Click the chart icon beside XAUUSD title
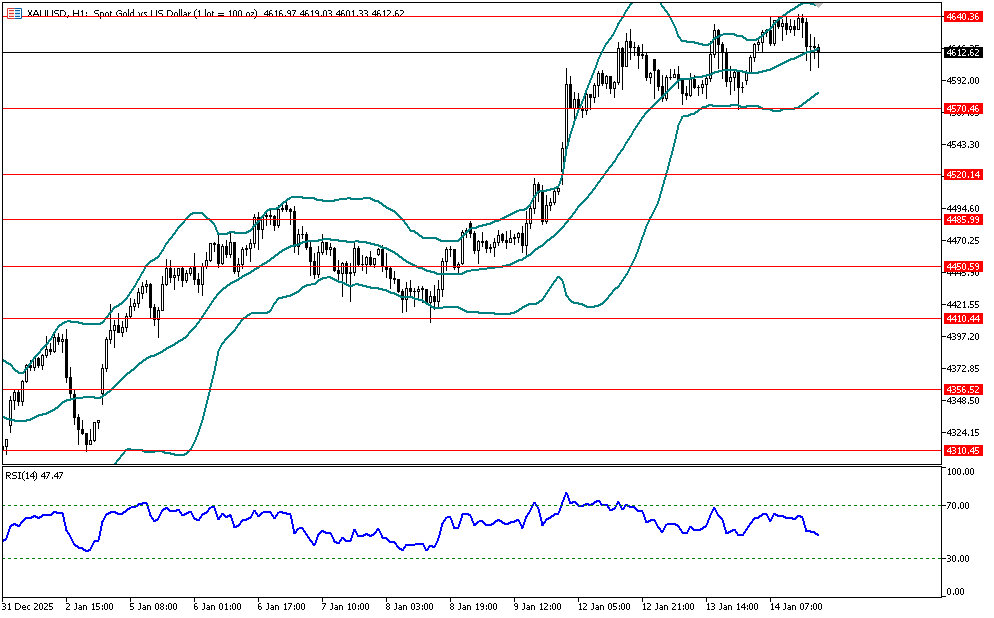This screenshot has width=994, height=618. point(14,11)
